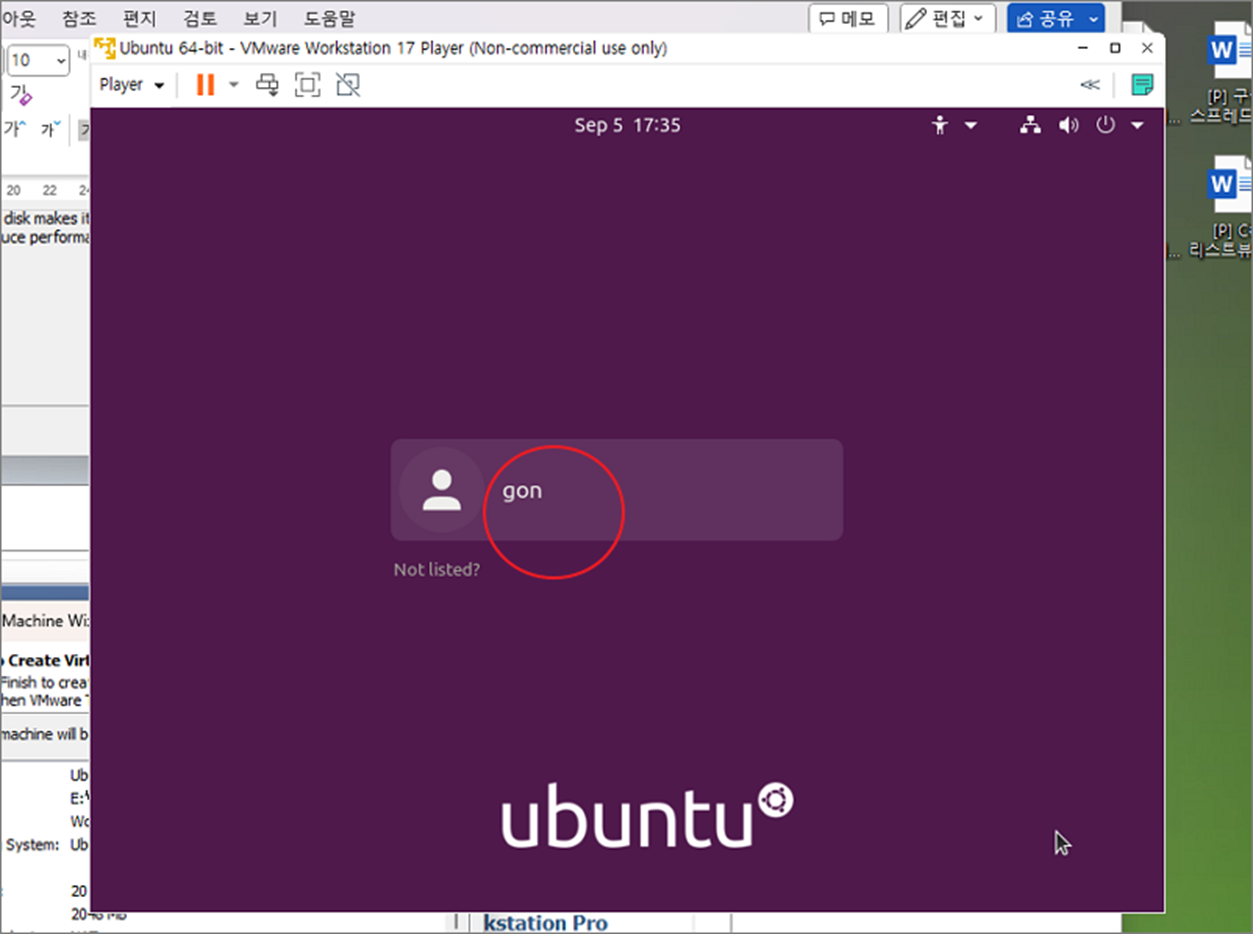
Task: Enter VMware full screen mode
Action: pos(308,85)
